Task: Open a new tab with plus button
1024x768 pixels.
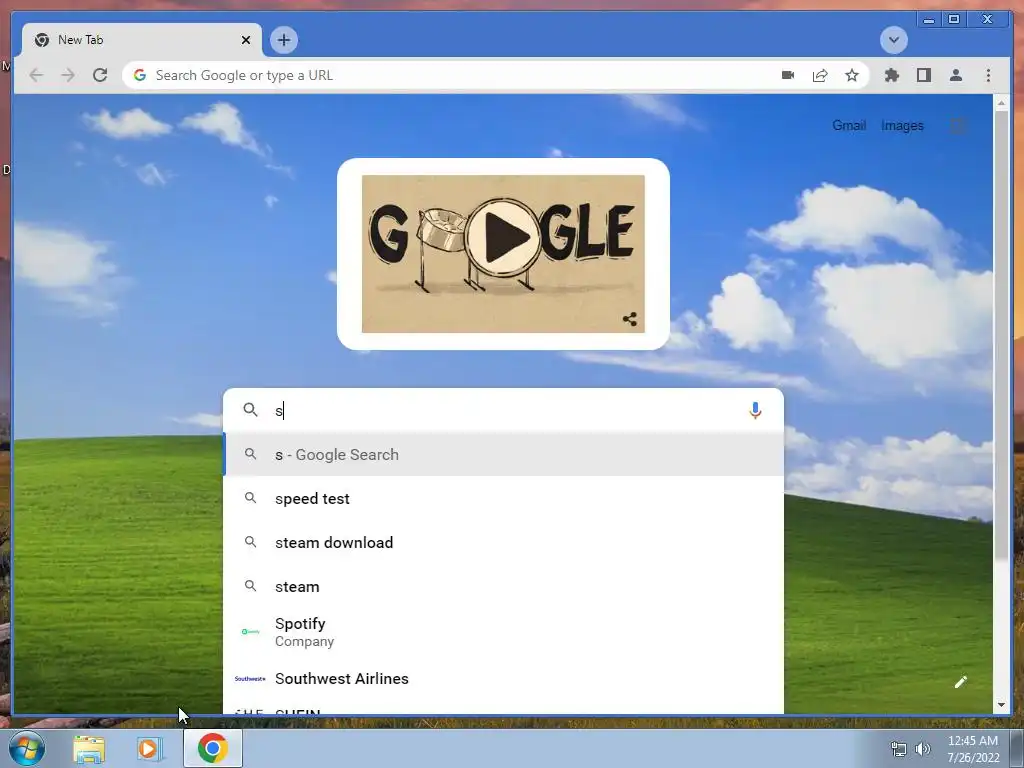Action: pyautogui.click(x=283, y=40)
